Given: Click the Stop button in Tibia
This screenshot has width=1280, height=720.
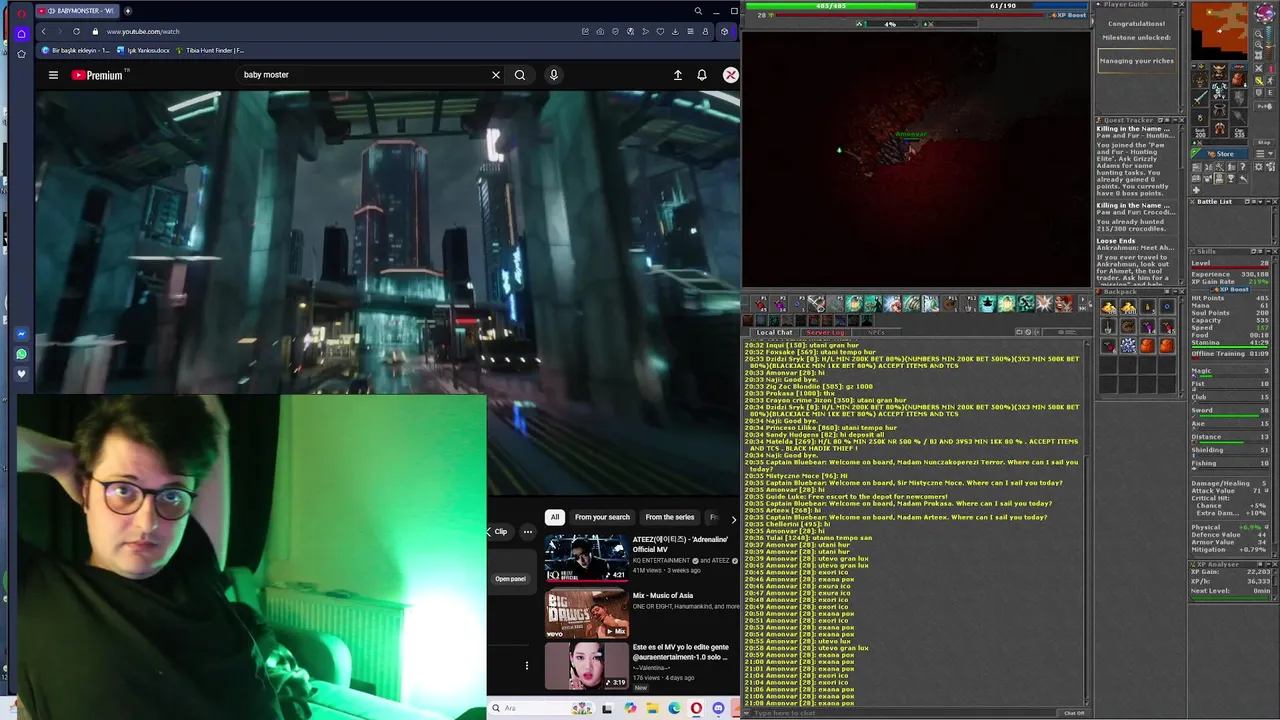Looking at the screenshot, I should coord(1264,142).
